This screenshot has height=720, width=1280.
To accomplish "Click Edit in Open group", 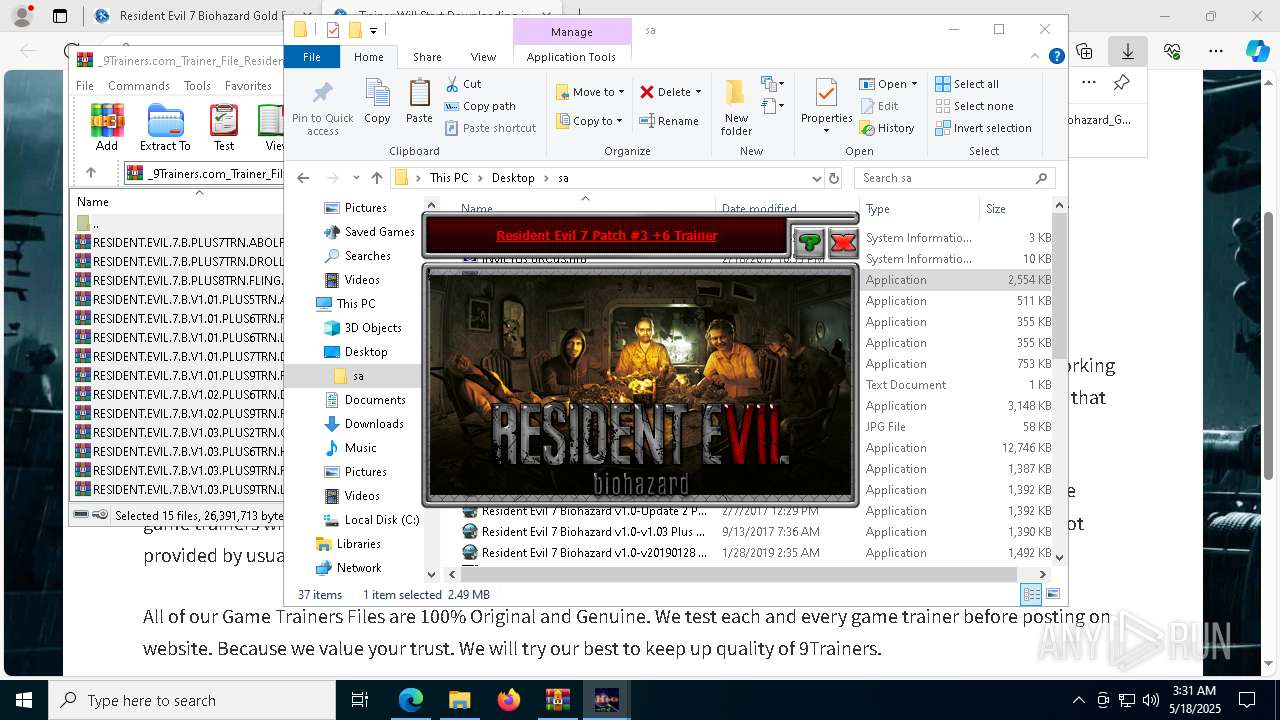I will point(879,106).
